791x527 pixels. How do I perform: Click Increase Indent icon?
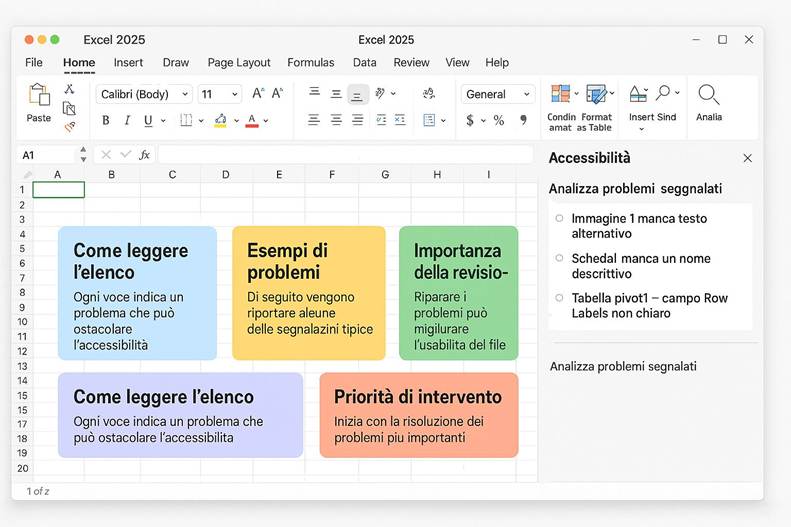(400, 120)
